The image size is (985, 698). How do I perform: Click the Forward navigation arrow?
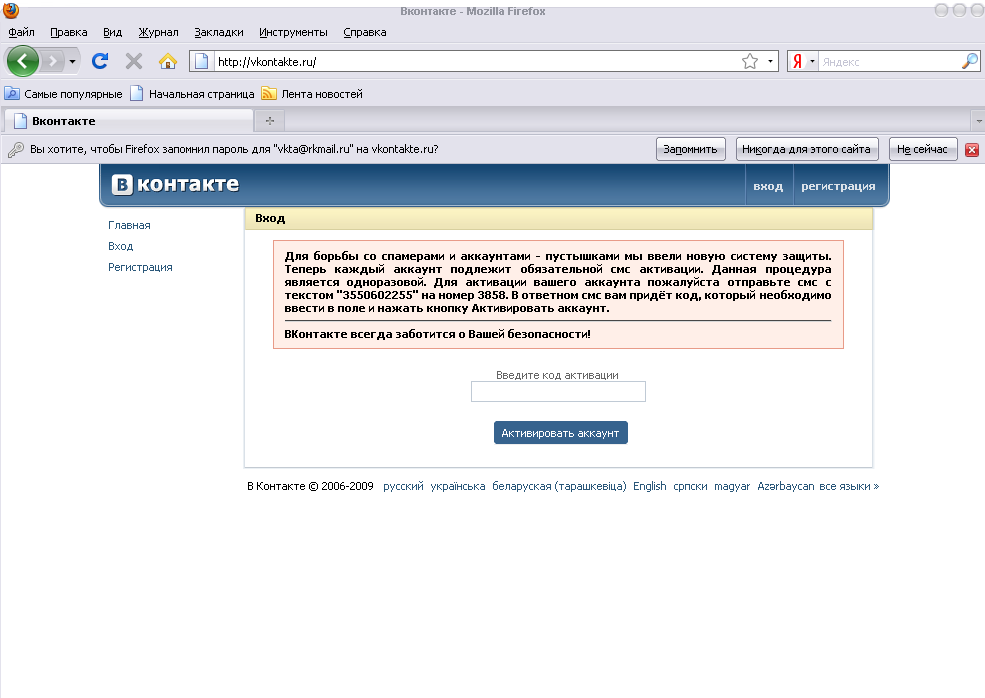click(53, 62)
